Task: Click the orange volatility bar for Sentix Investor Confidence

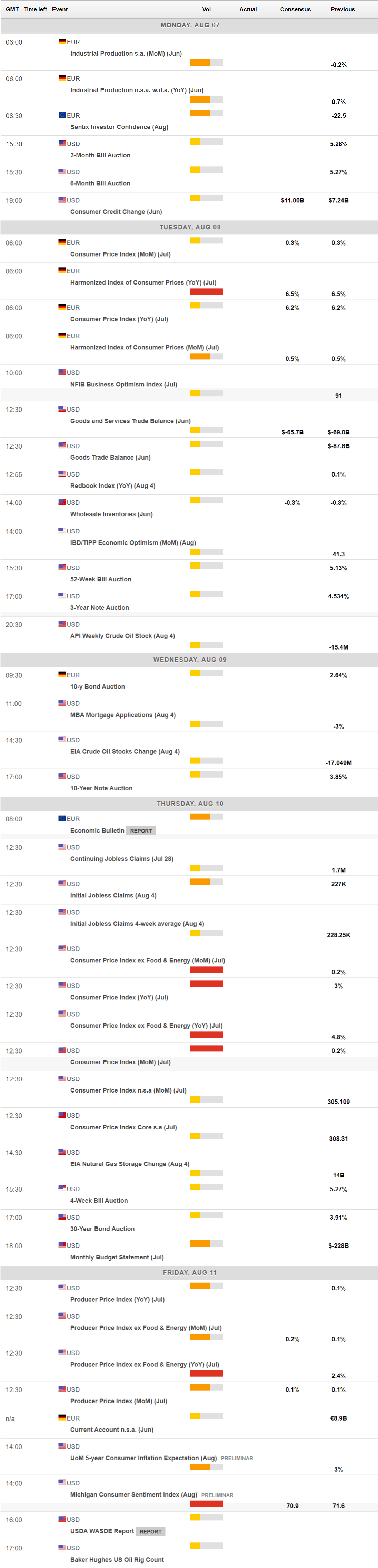Action: [200, 113]
